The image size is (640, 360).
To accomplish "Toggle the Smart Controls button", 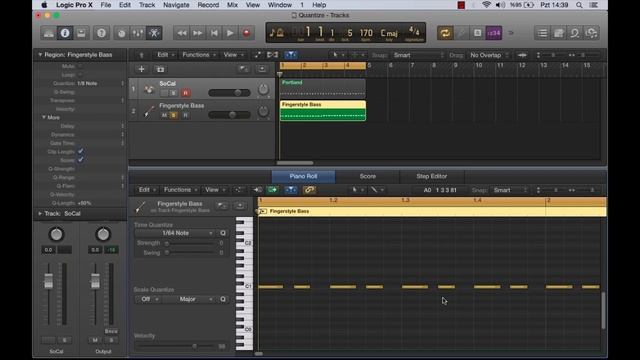I will click(x=122, y=33).
